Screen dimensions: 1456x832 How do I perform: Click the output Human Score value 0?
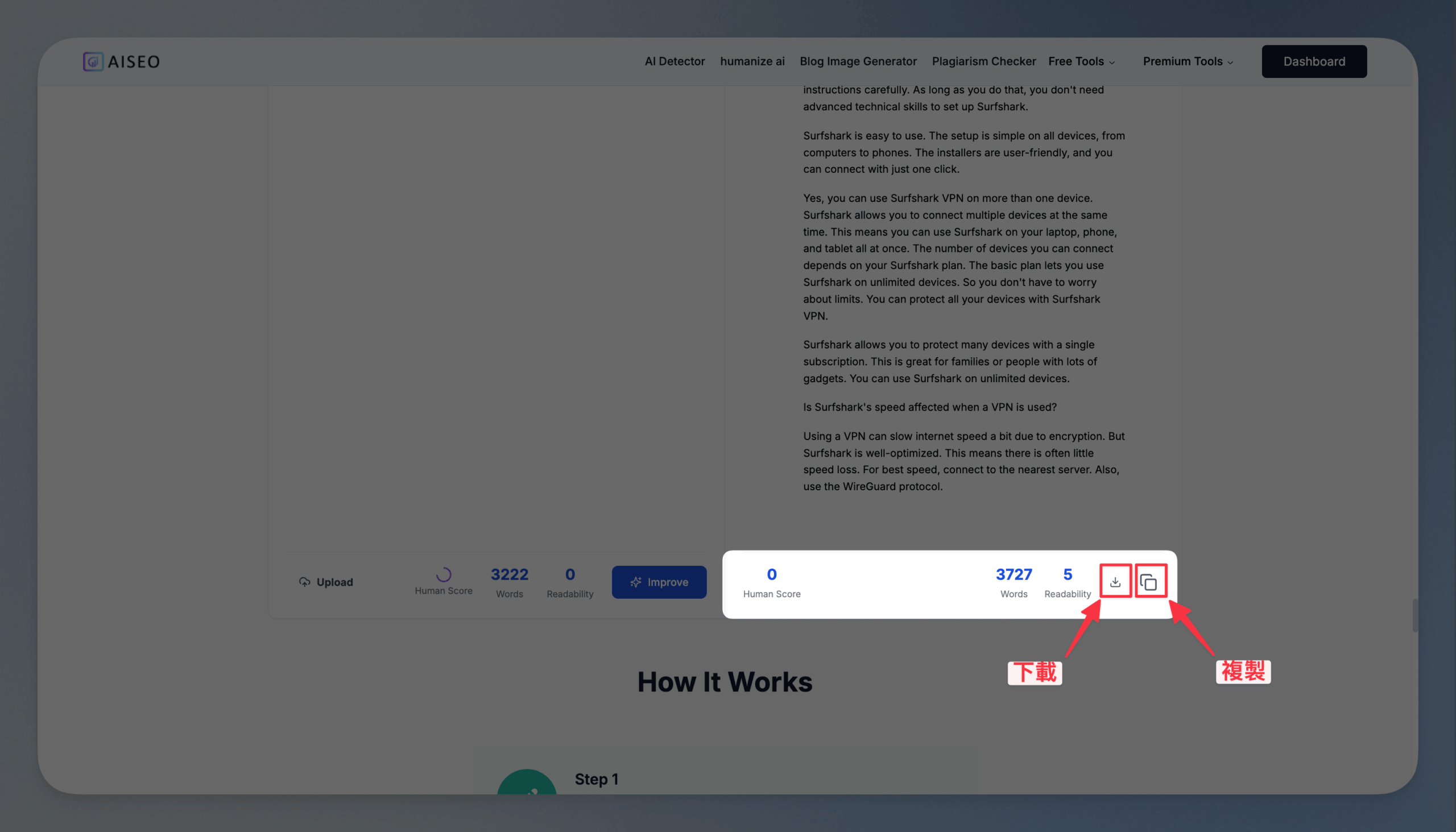[771, 574]
